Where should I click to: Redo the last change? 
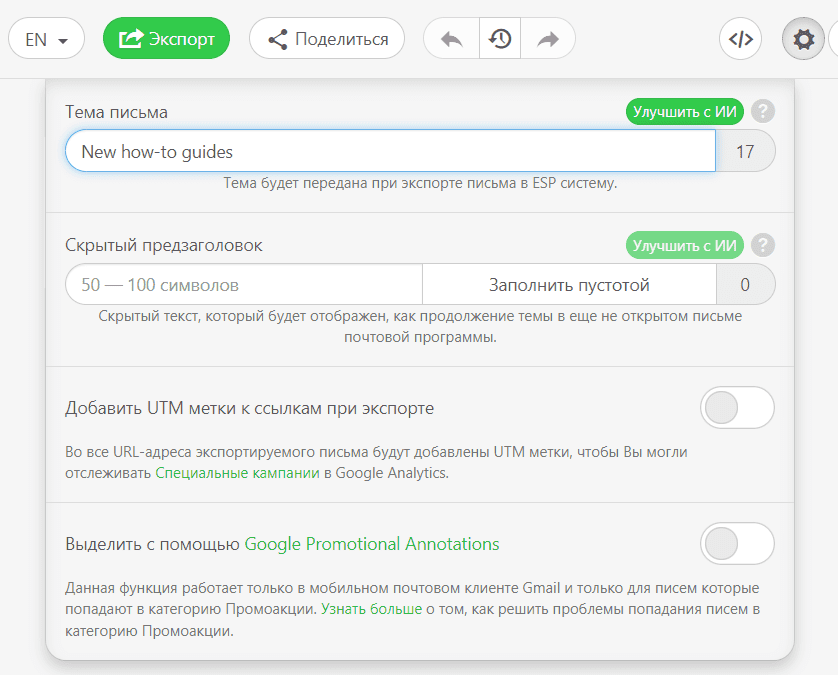pos(547,39)
